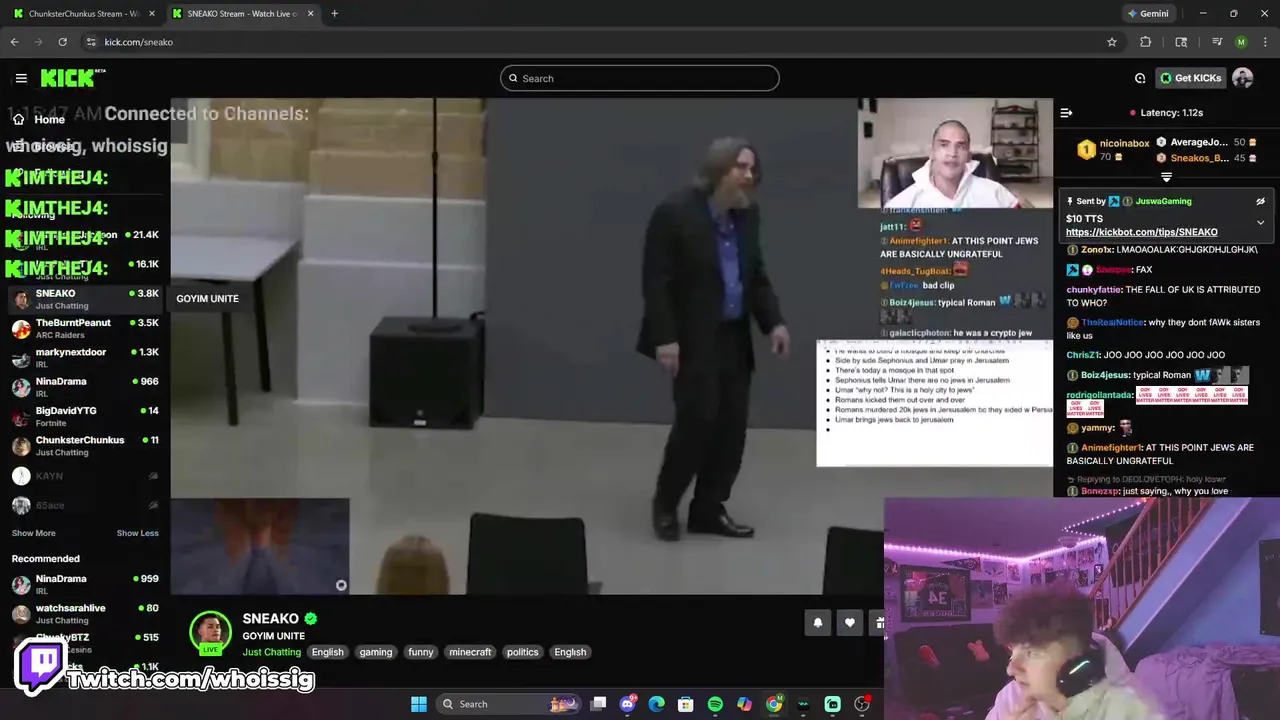1280x720 pixels.
Task: Open BigDavidYTG channel in sidebar
Action: [85, 416]
